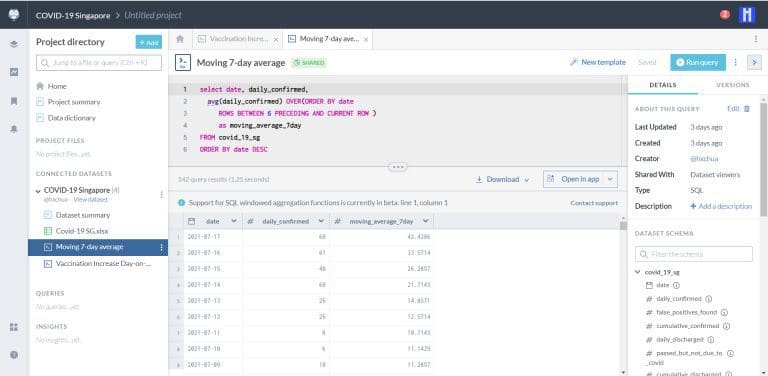Collapse the details side panel arrow
This screenshot has height=376, width=768.
point(754,62)
